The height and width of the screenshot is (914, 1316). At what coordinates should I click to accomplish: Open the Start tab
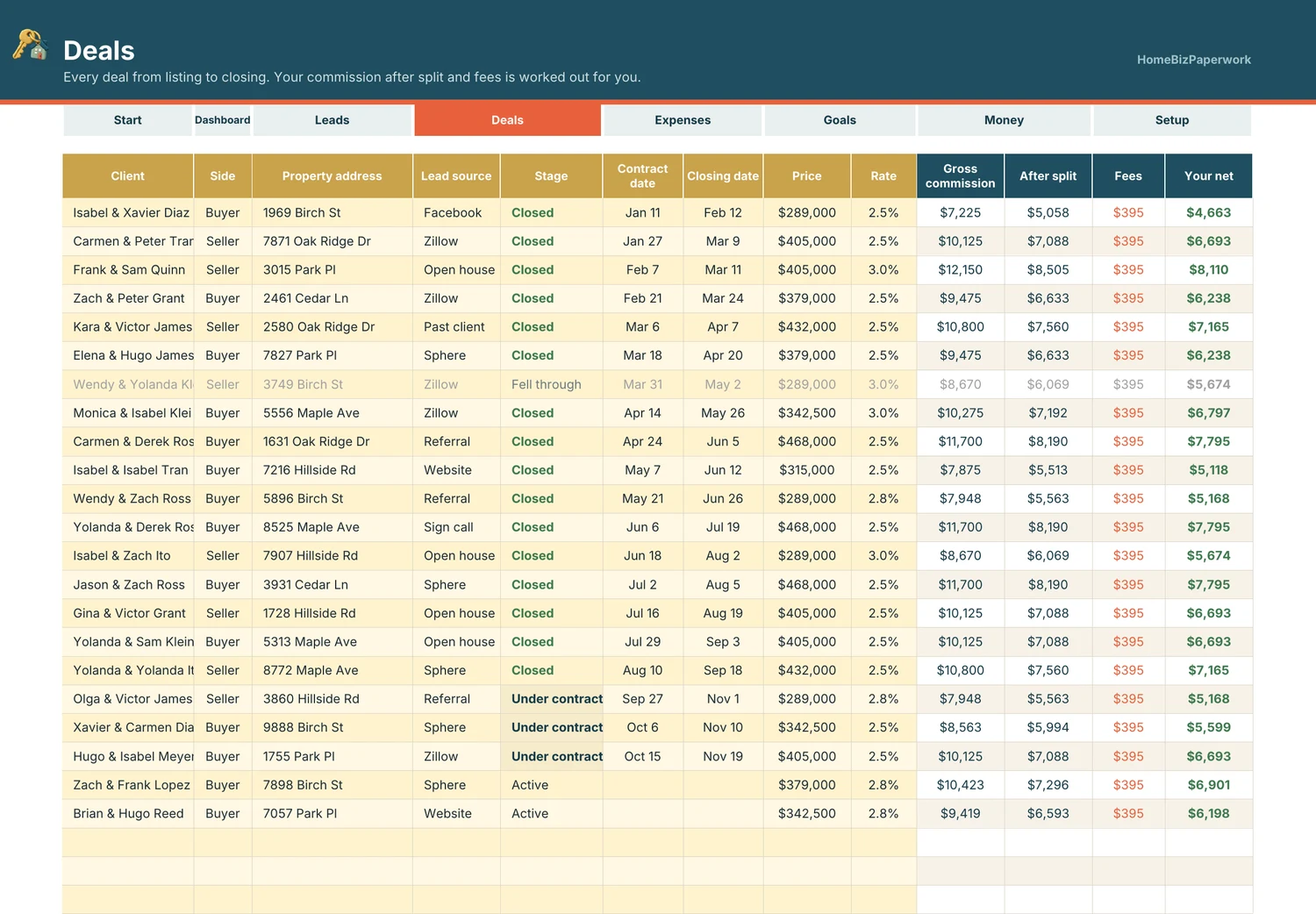point(127,120)
